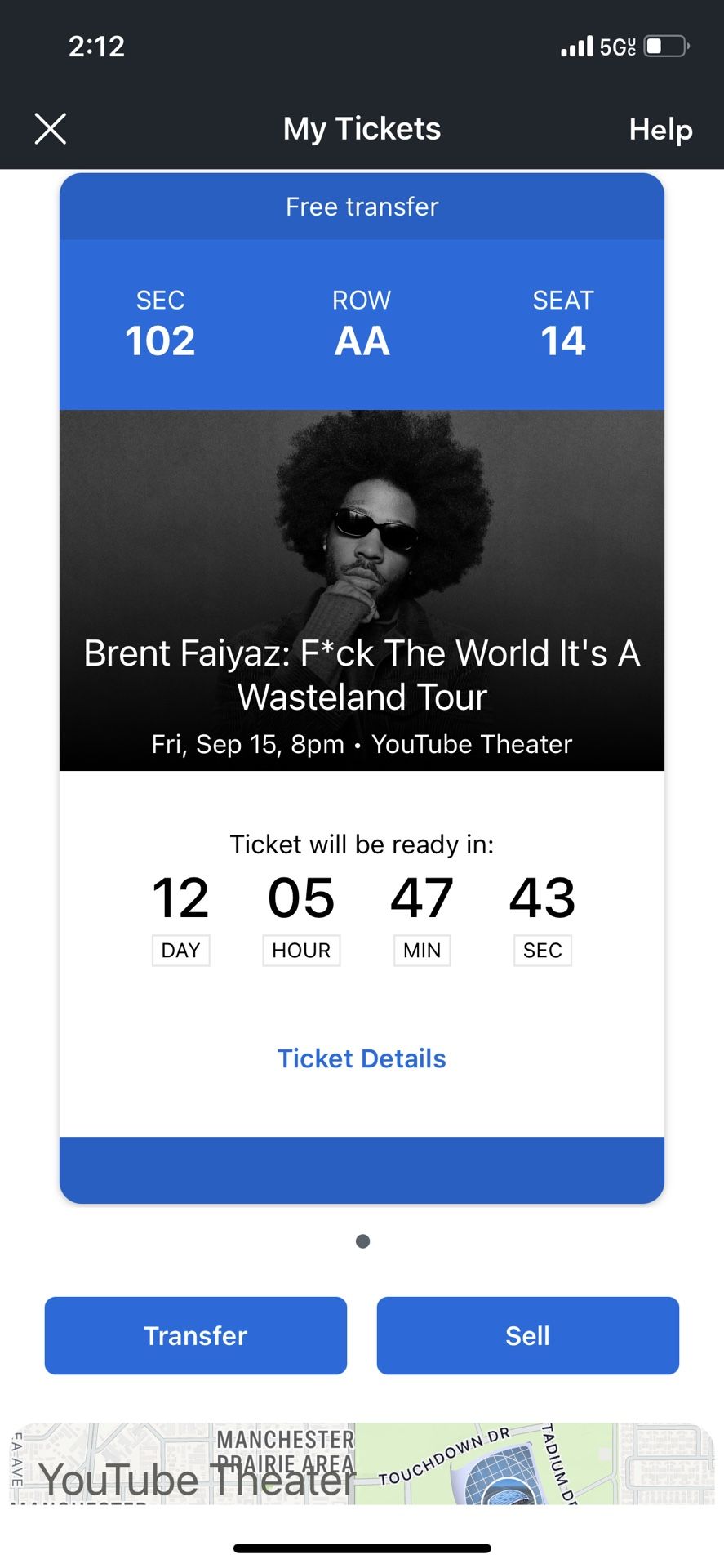724x1568 pixels.
Task: Open Ticket Details
Action: coord(362,1058)
